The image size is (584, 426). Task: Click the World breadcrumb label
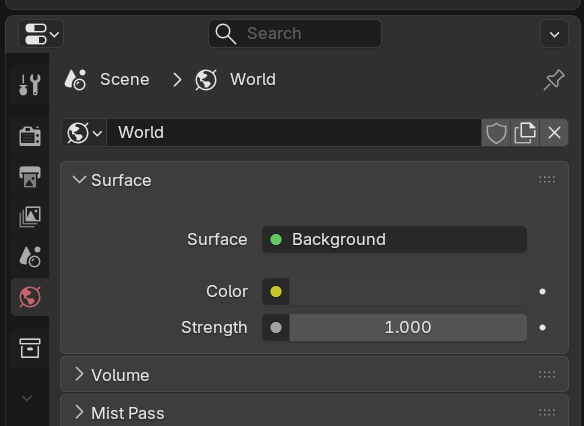253,80
